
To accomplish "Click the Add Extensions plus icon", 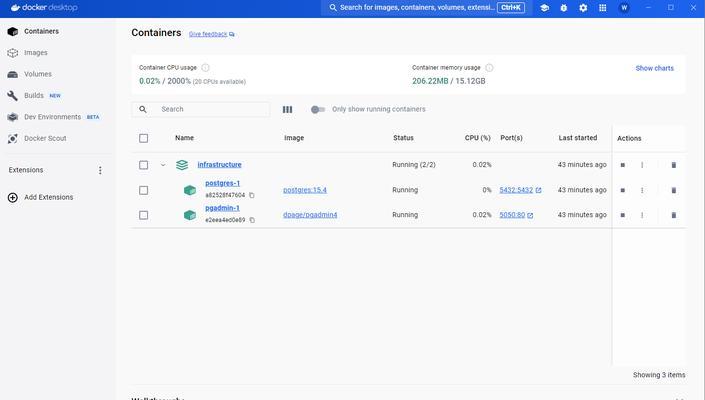I will (x=13, y=197).
